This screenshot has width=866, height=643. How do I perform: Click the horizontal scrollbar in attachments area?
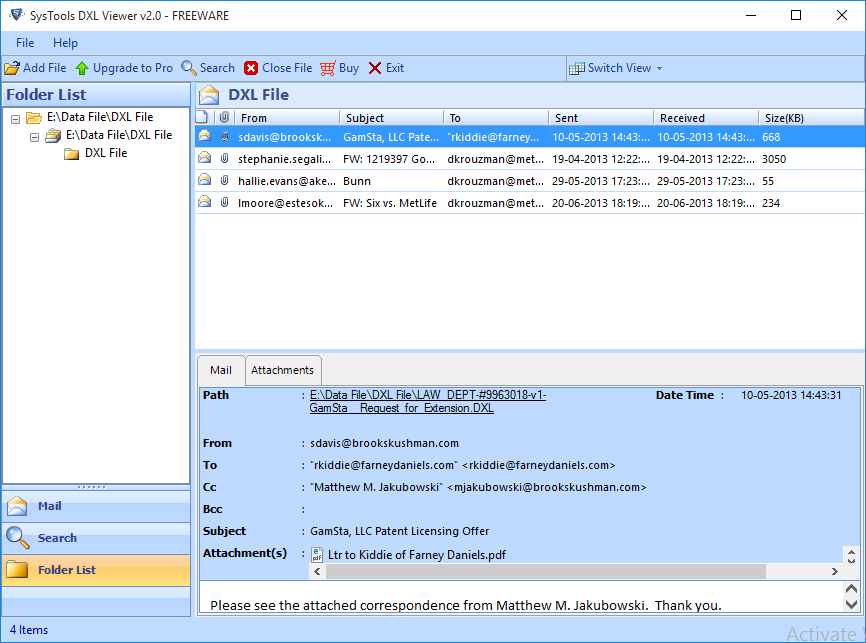coord(546,571)
